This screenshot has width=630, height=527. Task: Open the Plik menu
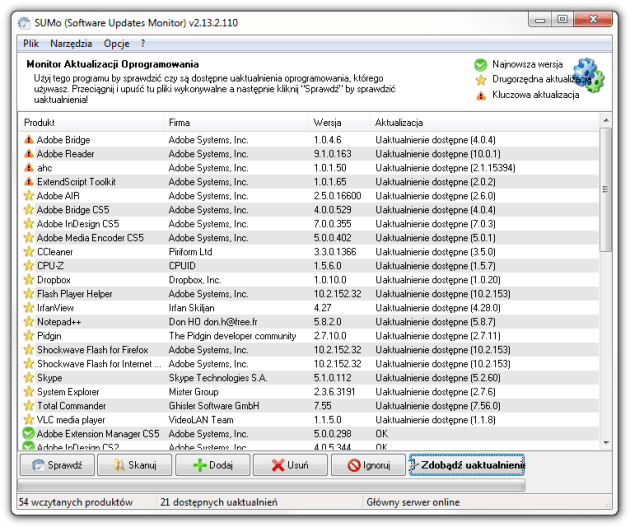(31, 43)
